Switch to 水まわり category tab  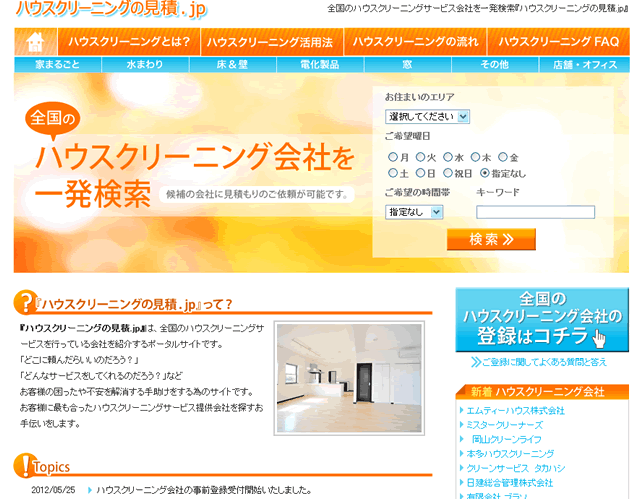(x=145, y=65)
